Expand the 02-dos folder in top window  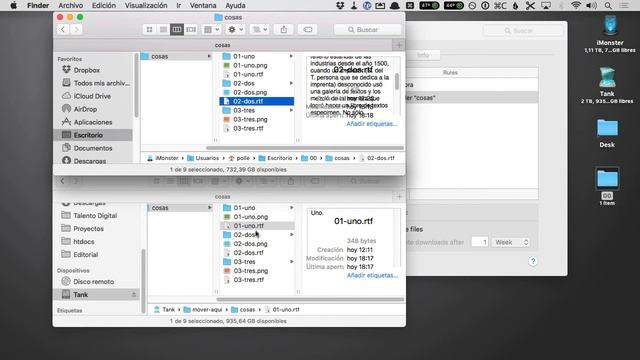click(291, 83)
